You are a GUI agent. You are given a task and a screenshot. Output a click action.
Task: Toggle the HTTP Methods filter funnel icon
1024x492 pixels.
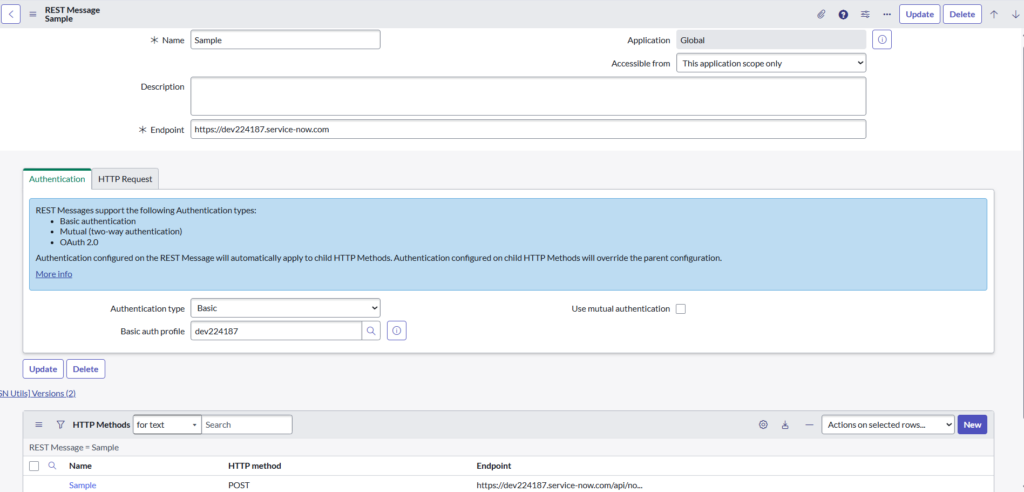tap(60, 425)
